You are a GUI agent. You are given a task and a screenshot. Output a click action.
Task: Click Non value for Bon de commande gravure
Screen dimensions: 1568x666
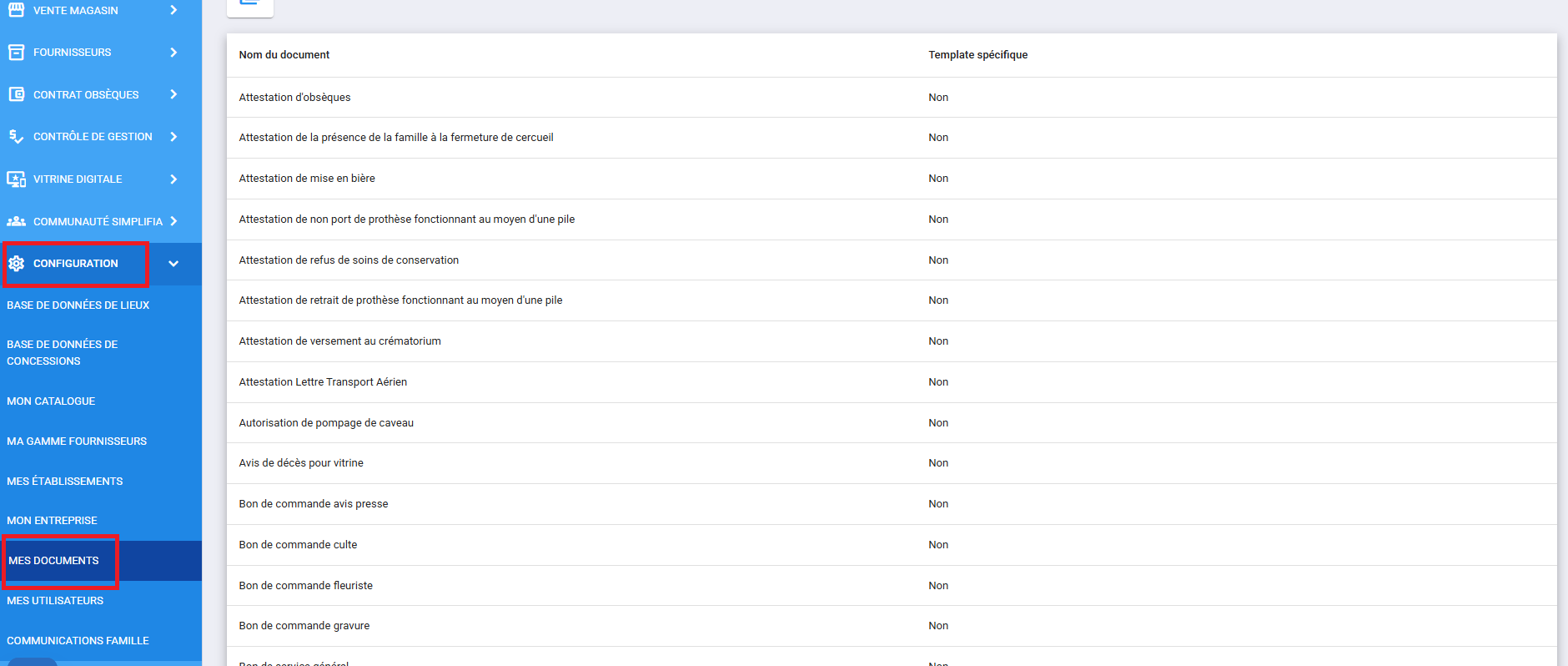click(938, 626)
